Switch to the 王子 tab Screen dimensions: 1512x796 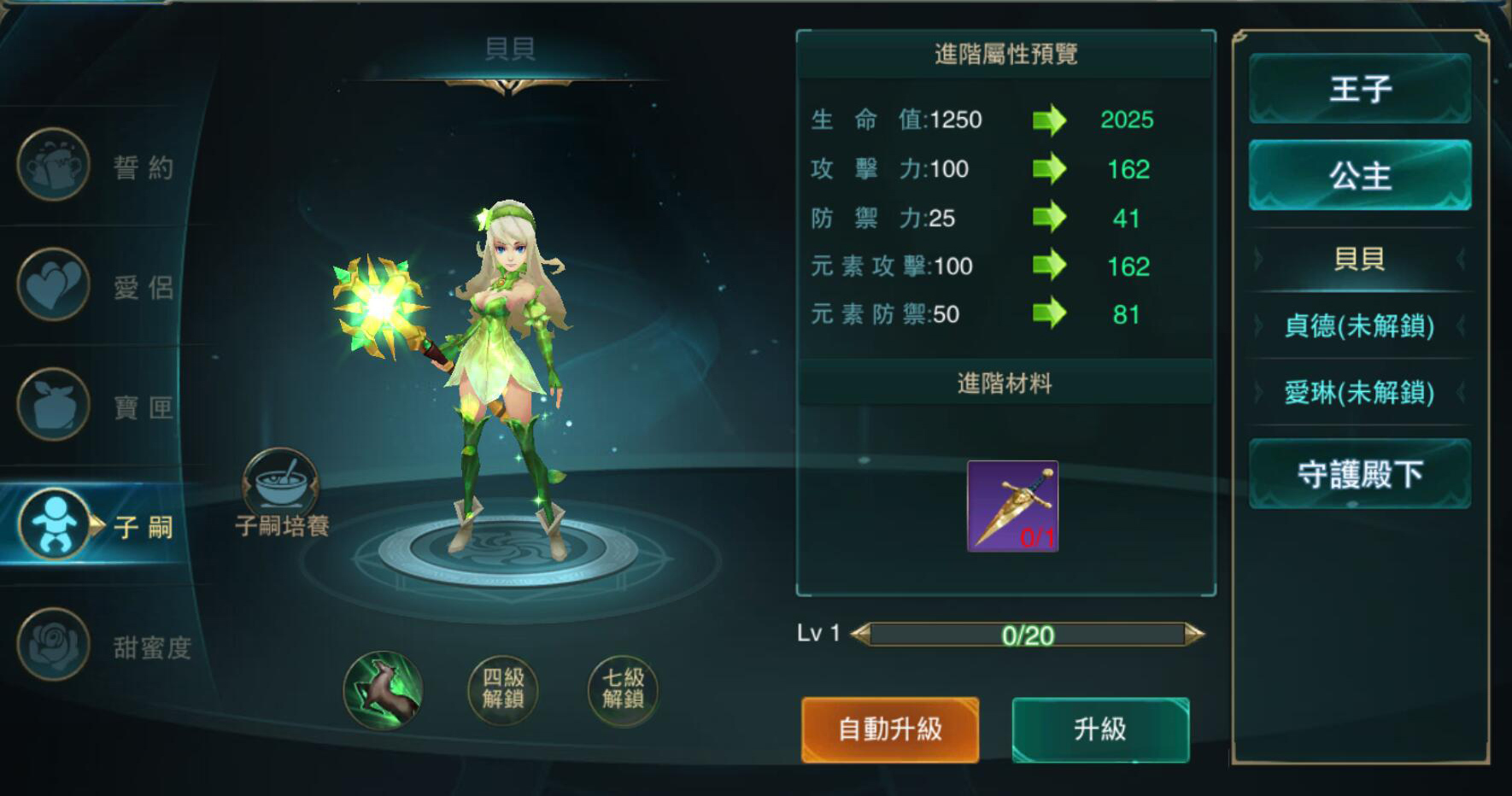tap(1360, 88)
